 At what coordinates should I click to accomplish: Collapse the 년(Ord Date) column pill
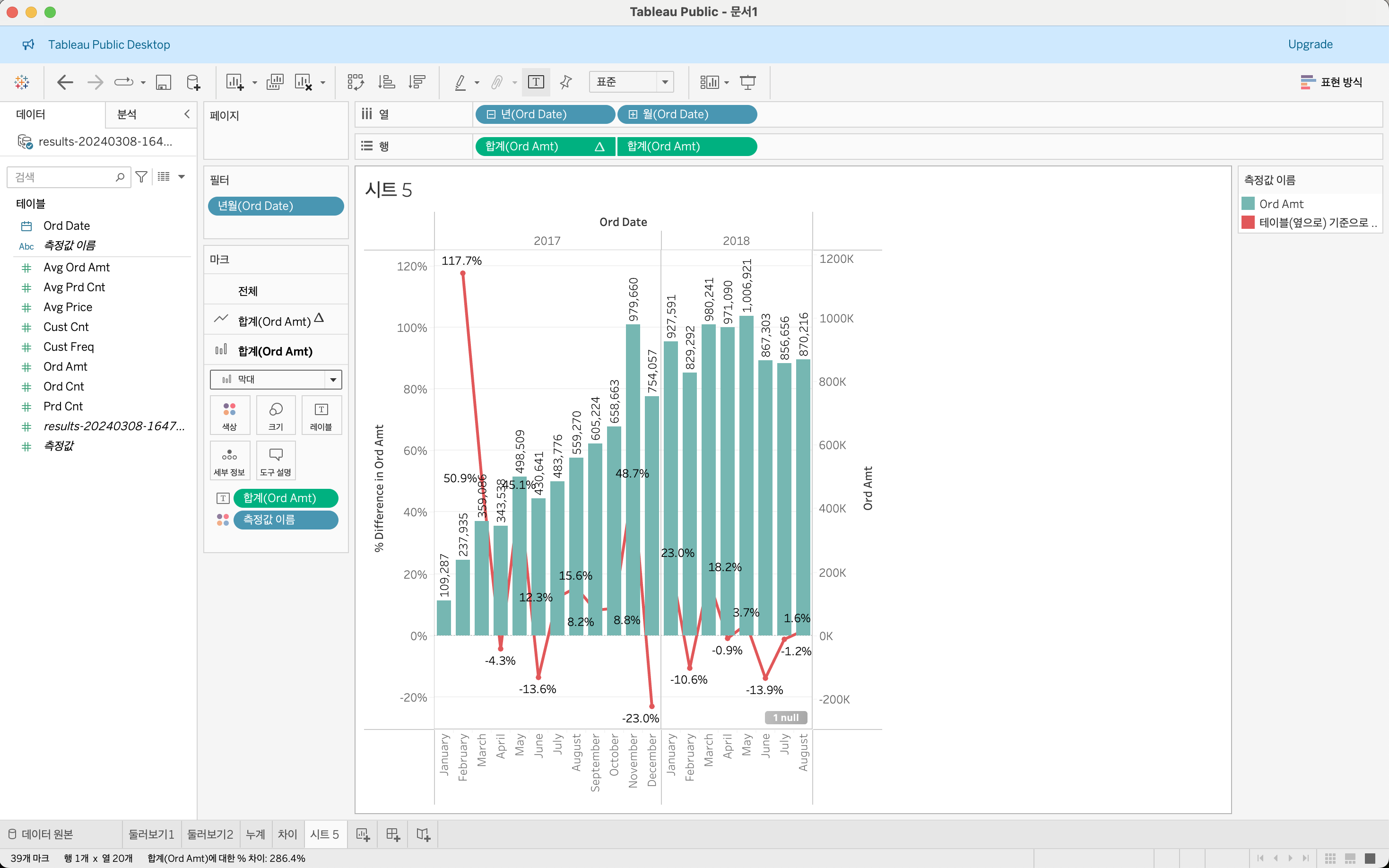491,114
